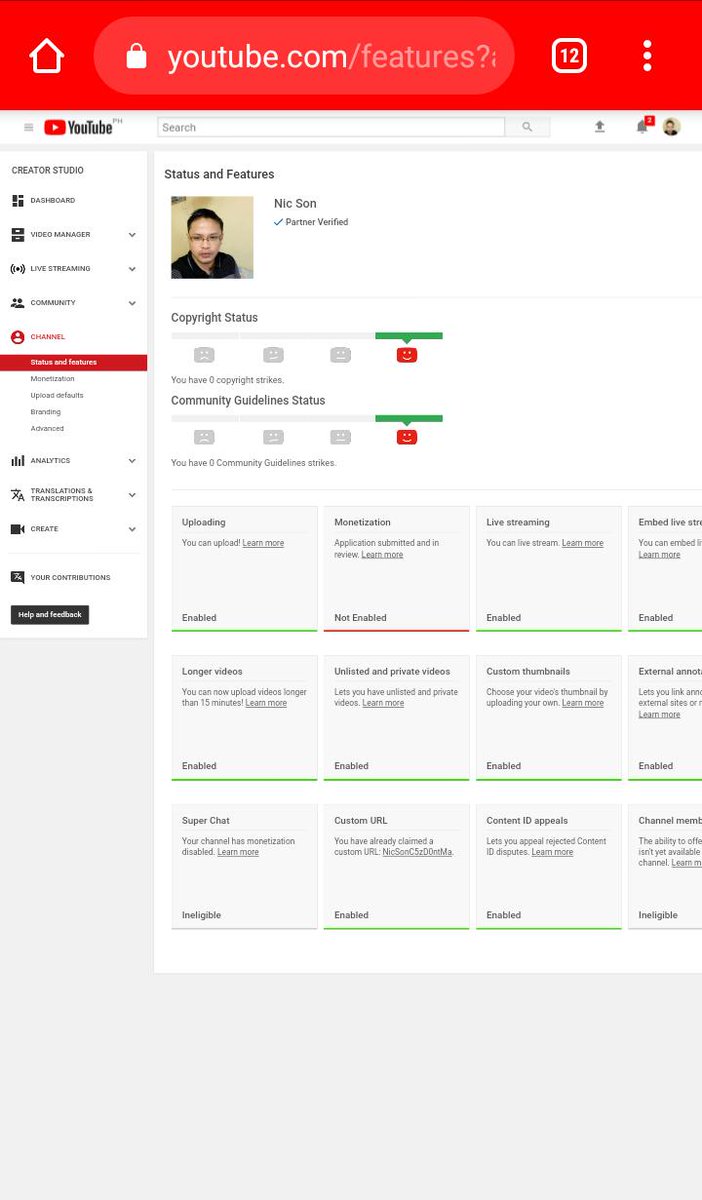Click 'You have 0 Community Guidelines strikes.'

[253, 463]
